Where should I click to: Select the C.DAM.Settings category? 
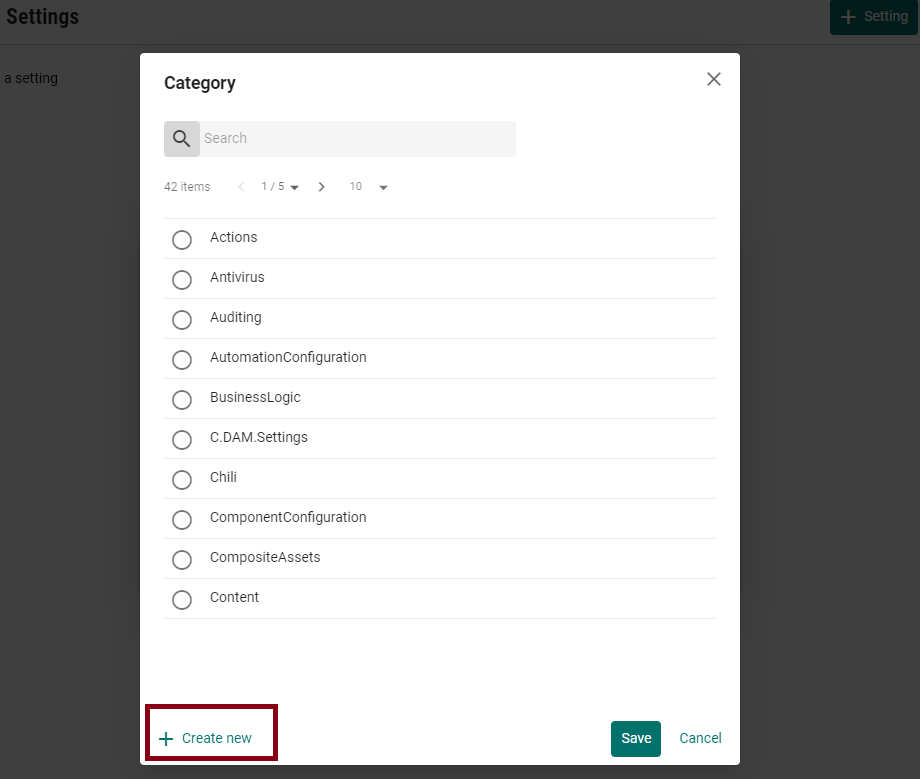[182, 440]
